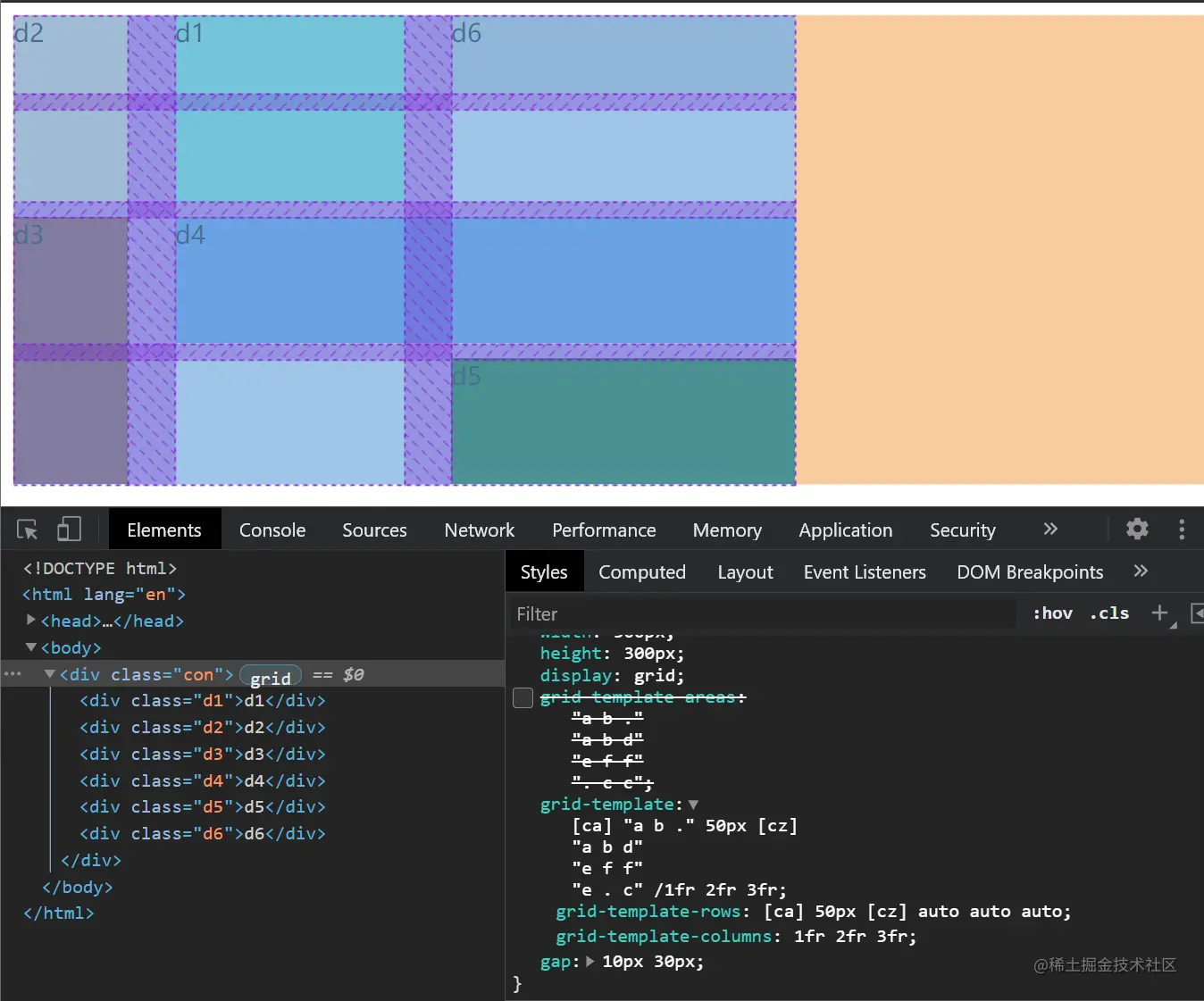Expand the head element in the DOM tree
1204x1001 pixels.
pyautogui.click(x=31, y=621)
